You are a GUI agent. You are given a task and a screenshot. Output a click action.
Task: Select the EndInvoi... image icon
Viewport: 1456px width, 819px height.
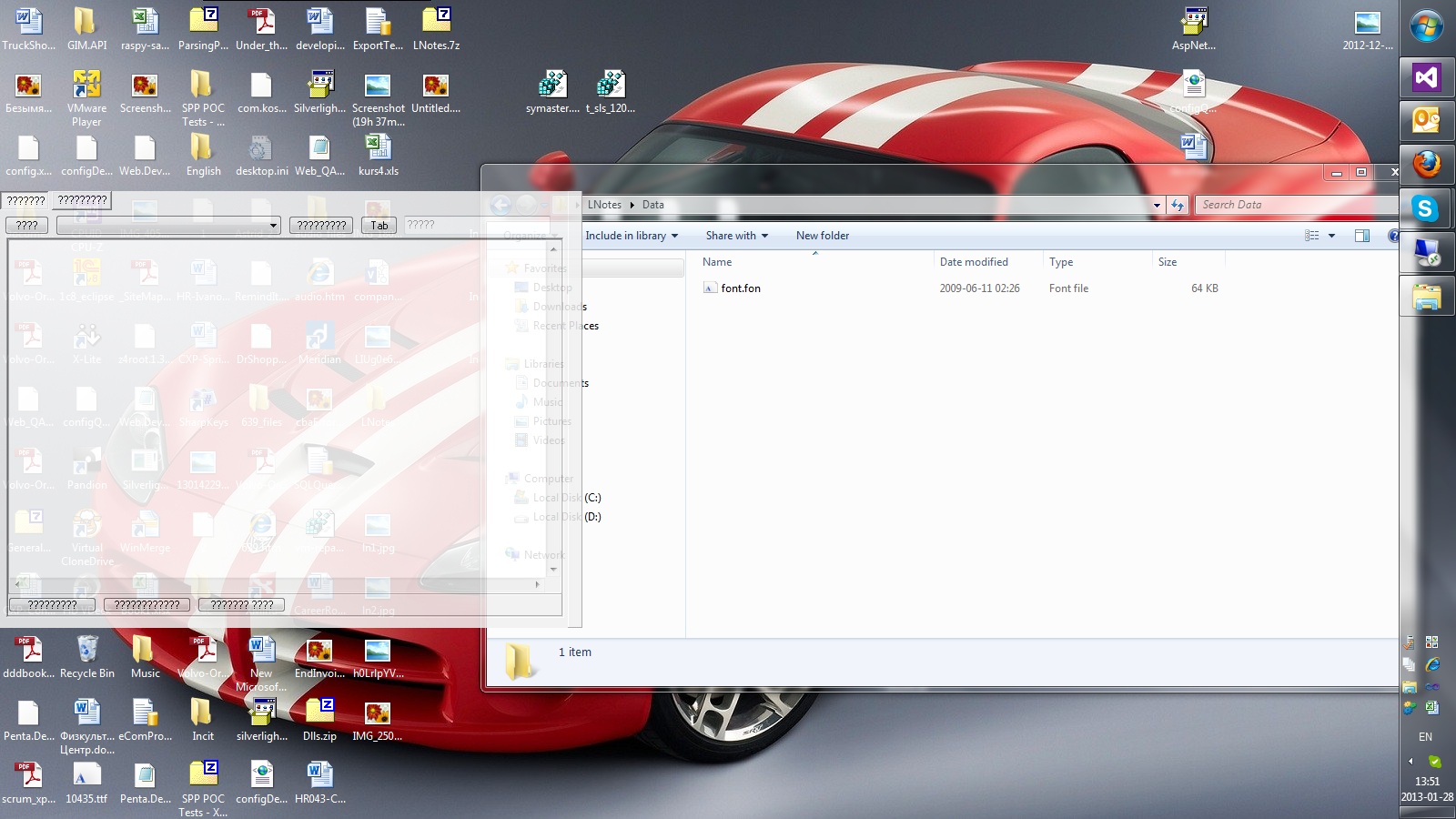click(319, 657)
